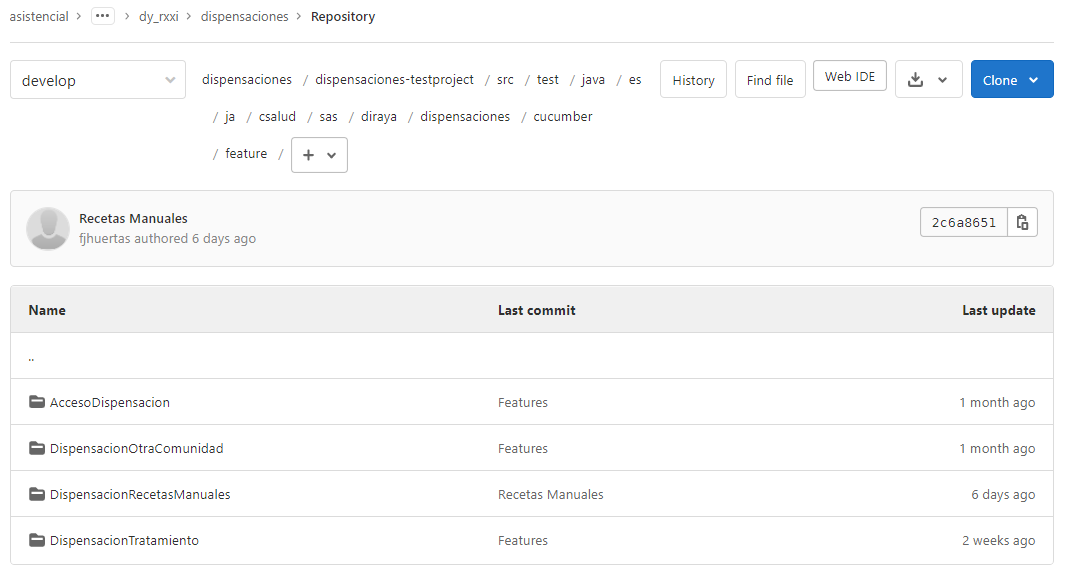
Task: Navigate to dispensaciones segment after diraya
Action: click(x=465, y=116)
